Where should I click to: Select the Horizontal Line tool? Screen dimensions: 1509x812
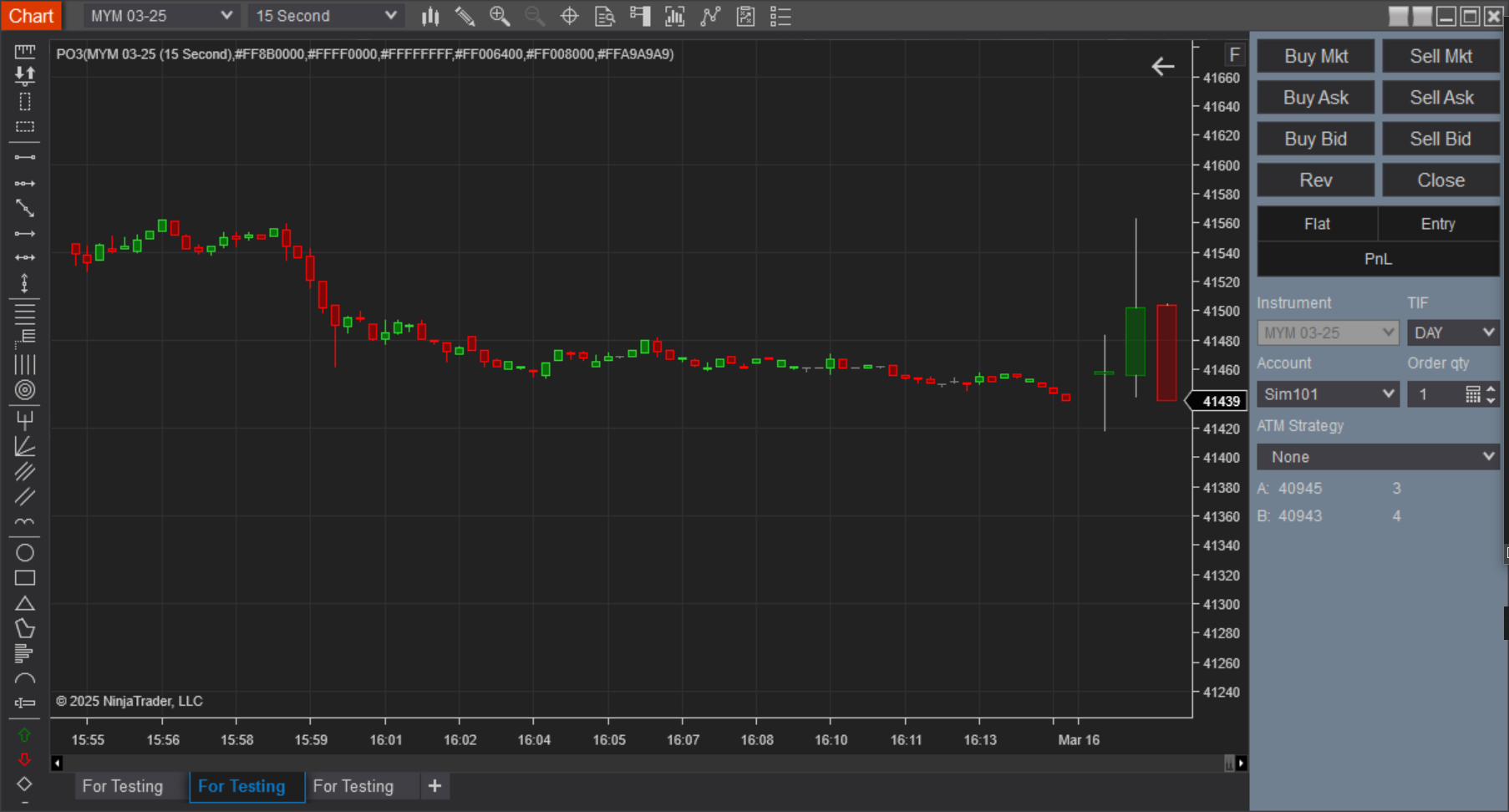pos(25,257)
